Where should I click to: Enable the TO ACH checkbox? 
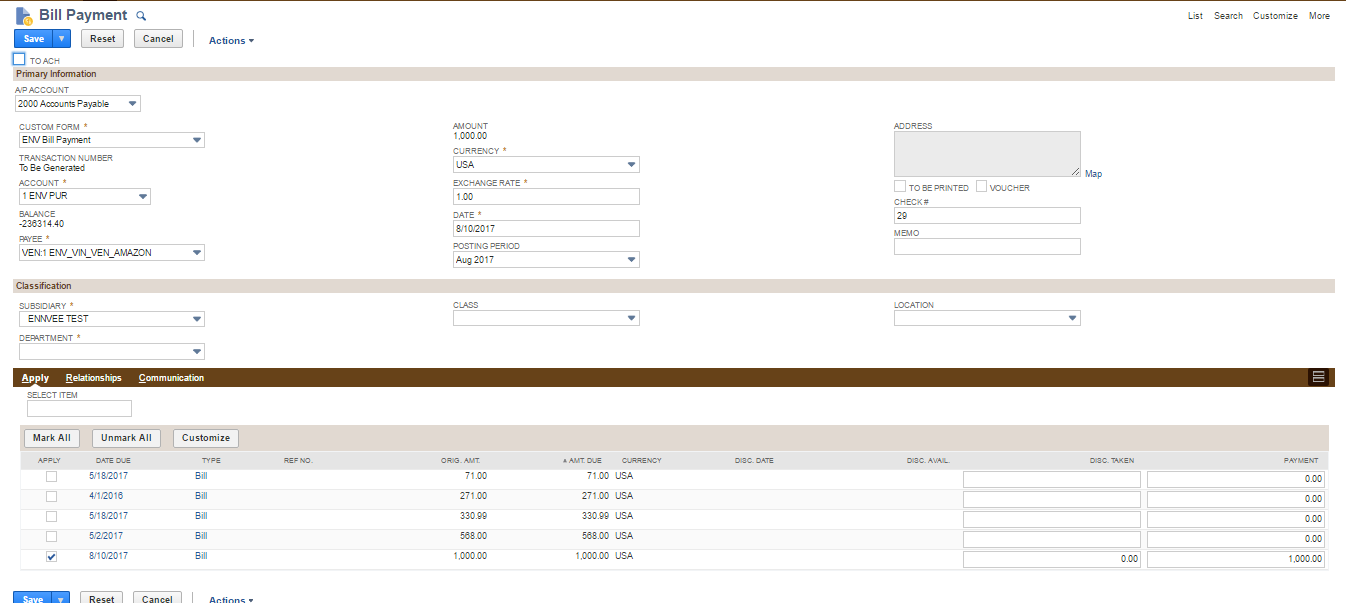click(x=17, y=58)
